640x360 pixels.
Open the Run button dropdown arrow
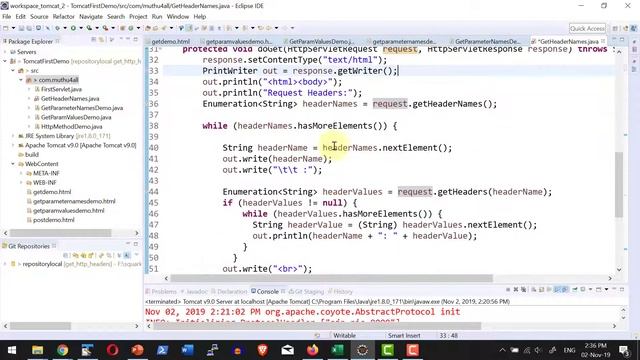81,28
